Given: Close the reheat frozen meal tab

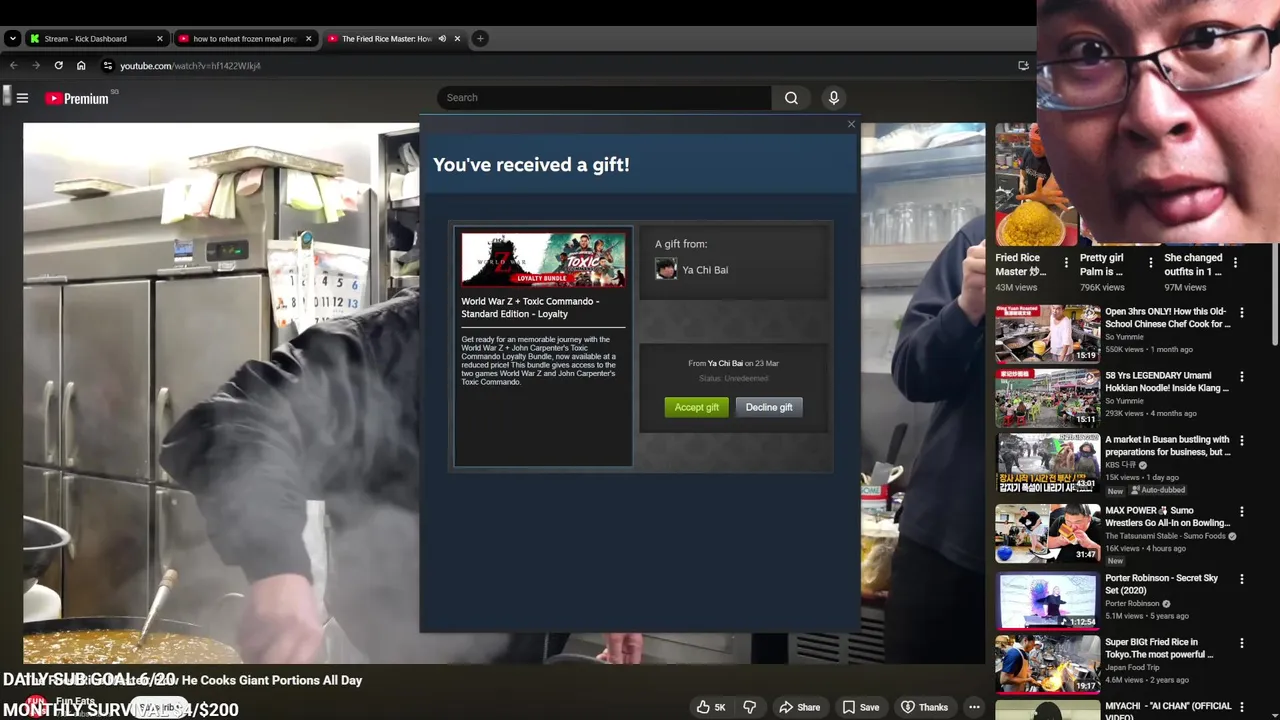Looking at the screenshot, I should click(308, 38).
